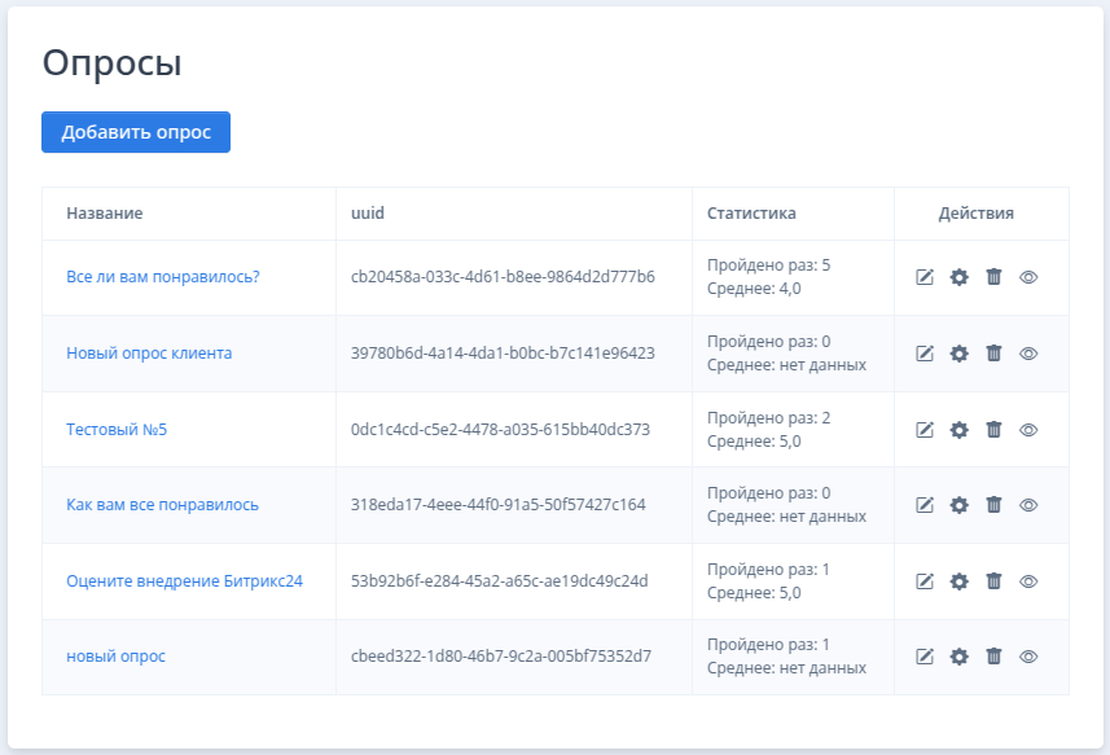Delete the 'Все ли вам понравилось?' survey
Viewport: 1110px width, 755px height.
[993, 277]
